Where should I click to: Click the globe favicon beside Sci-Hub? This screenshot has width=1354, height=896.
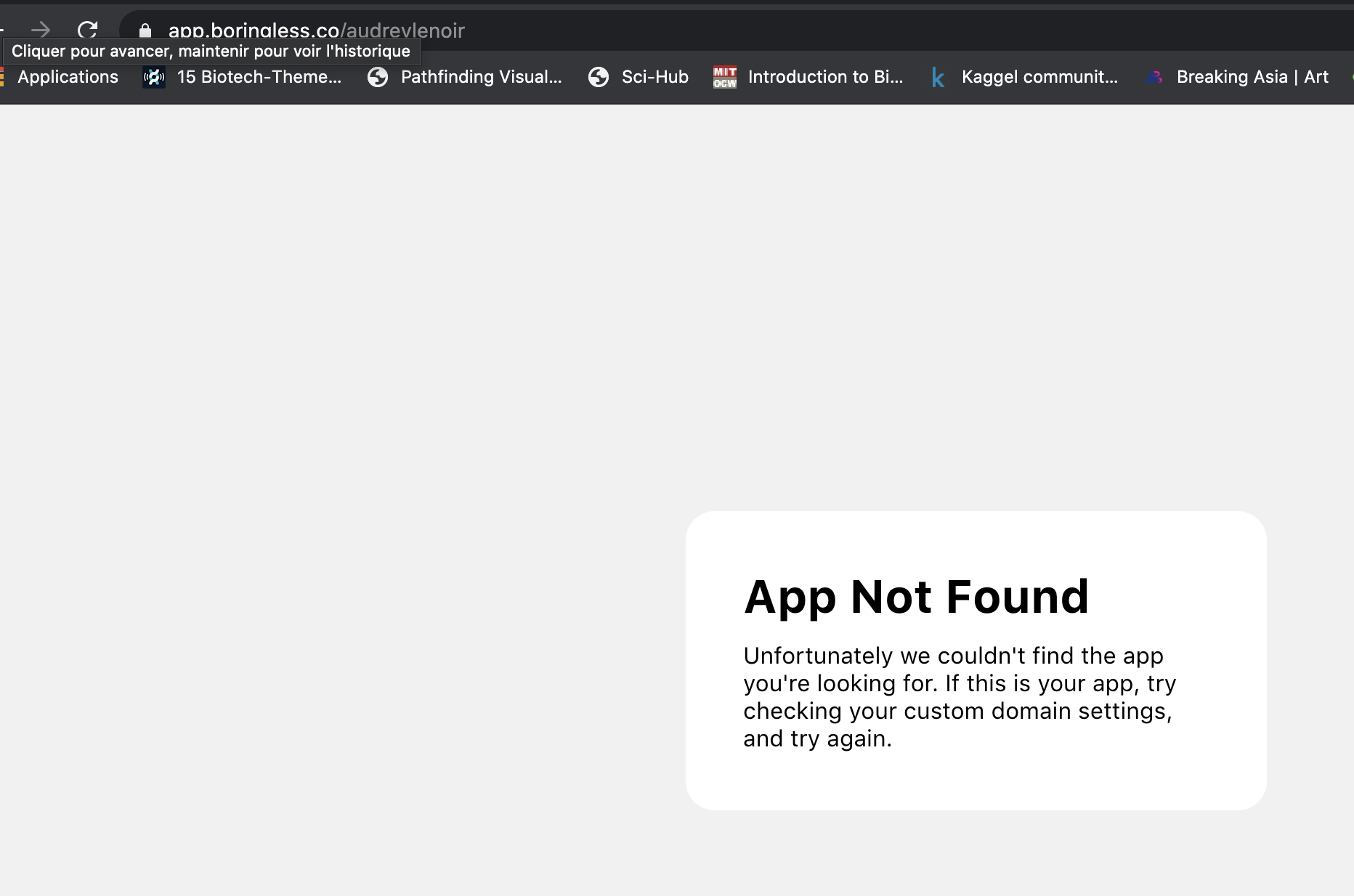pyautogui.click(x=599, y=77)
